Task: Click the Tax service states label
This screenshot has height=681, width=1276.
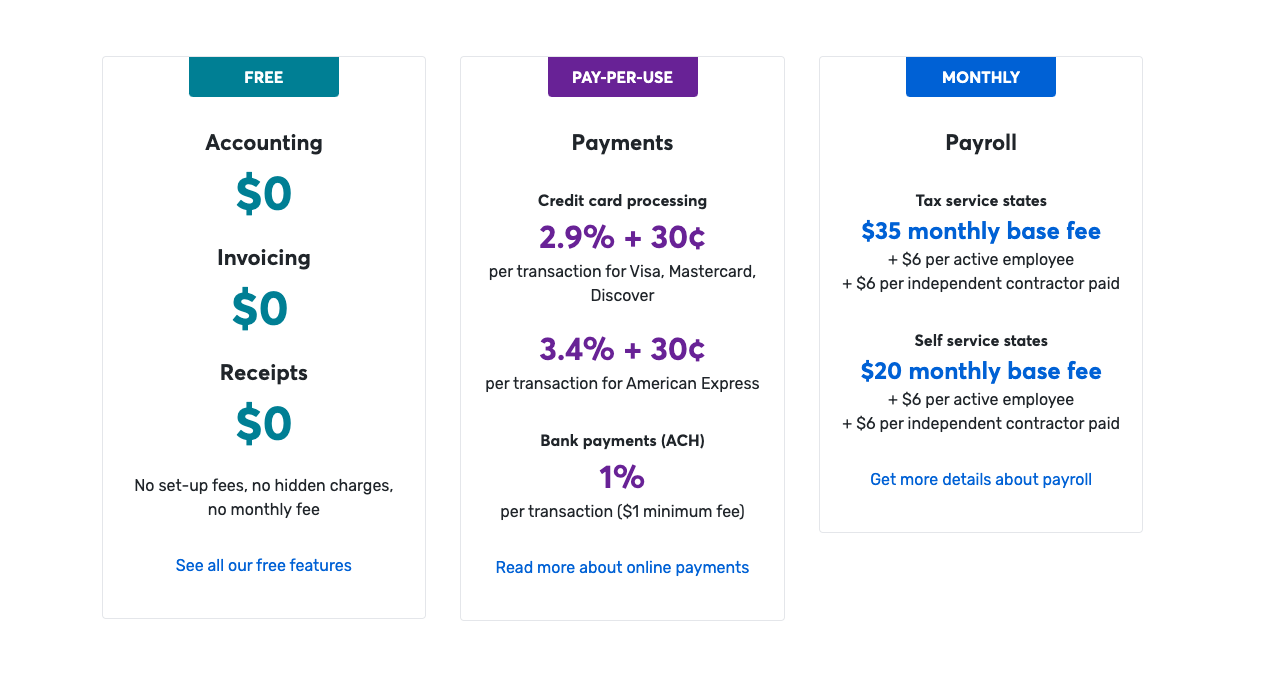Action: point(980,201)
